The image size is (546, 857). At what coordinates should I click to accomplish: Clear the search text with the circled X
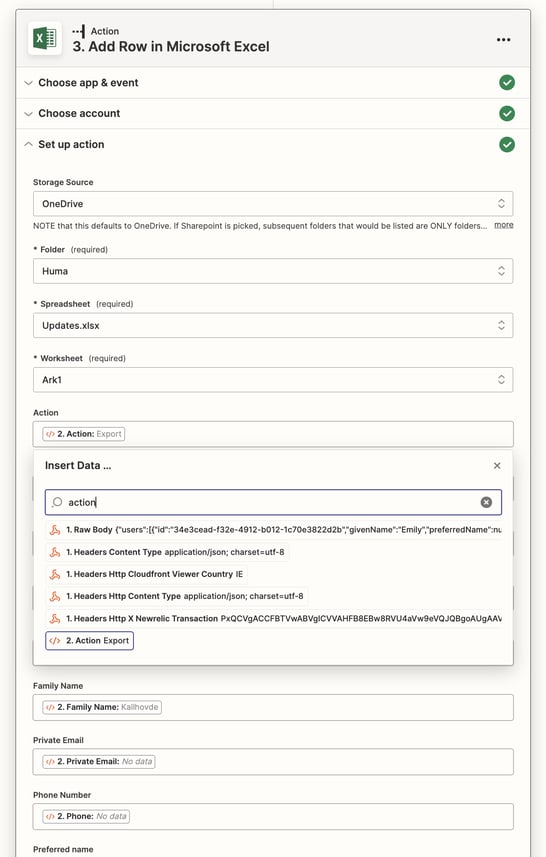click(x=486, y=502)
